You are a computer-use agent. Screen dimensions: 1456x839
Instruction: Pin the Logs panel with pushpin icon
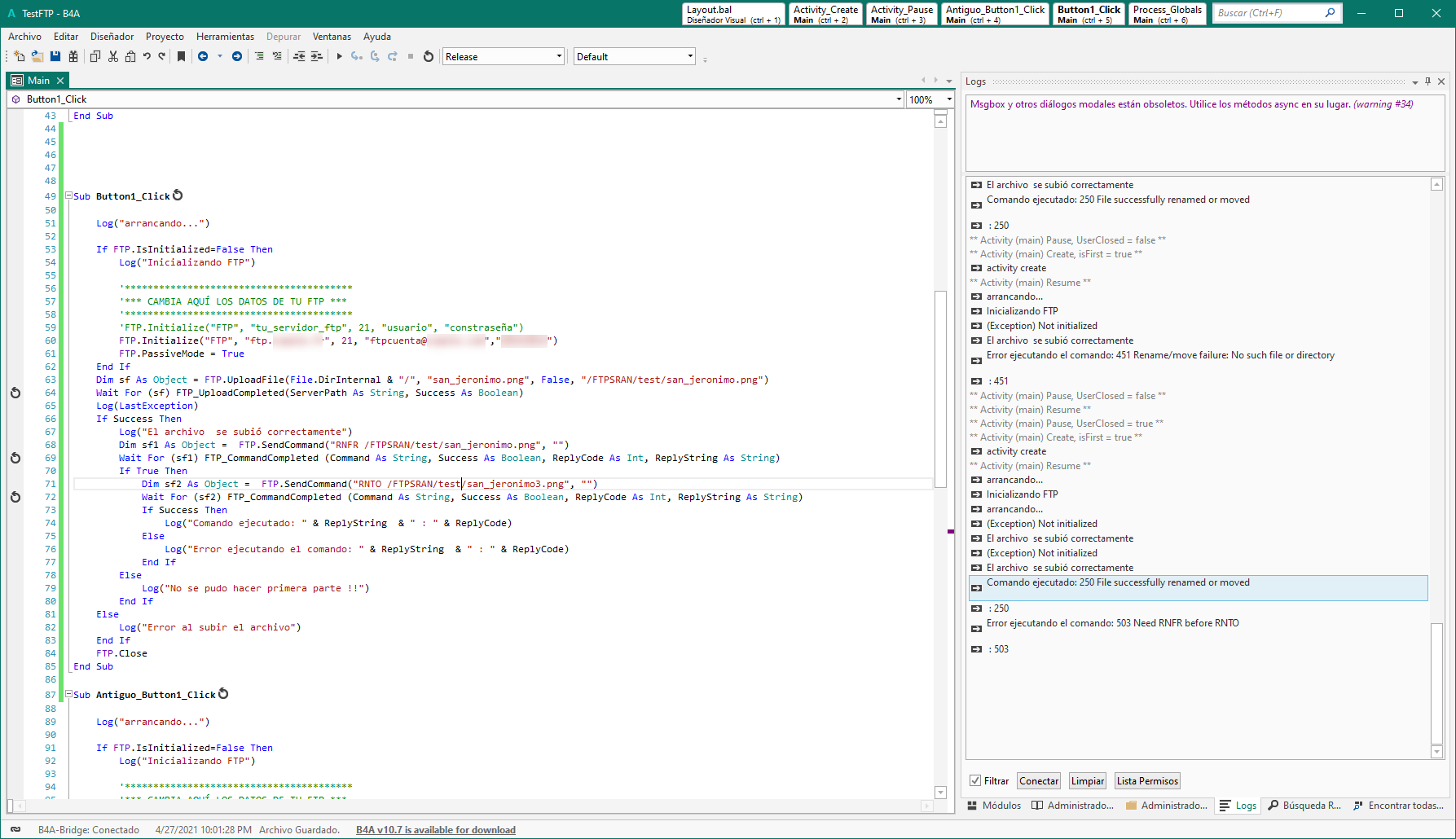pos(1427,81)
